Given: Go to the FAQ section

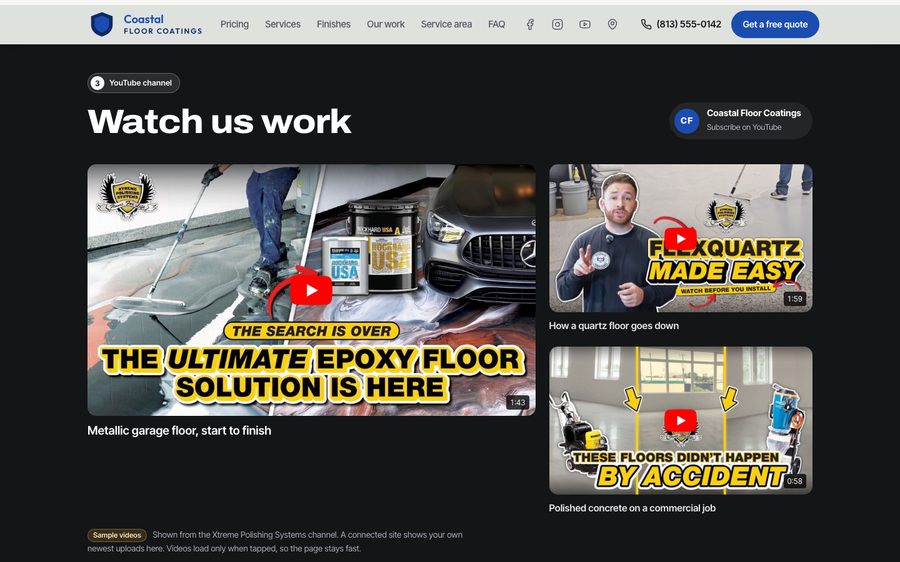Looking at the screenshot, I should tap(496, 24).
